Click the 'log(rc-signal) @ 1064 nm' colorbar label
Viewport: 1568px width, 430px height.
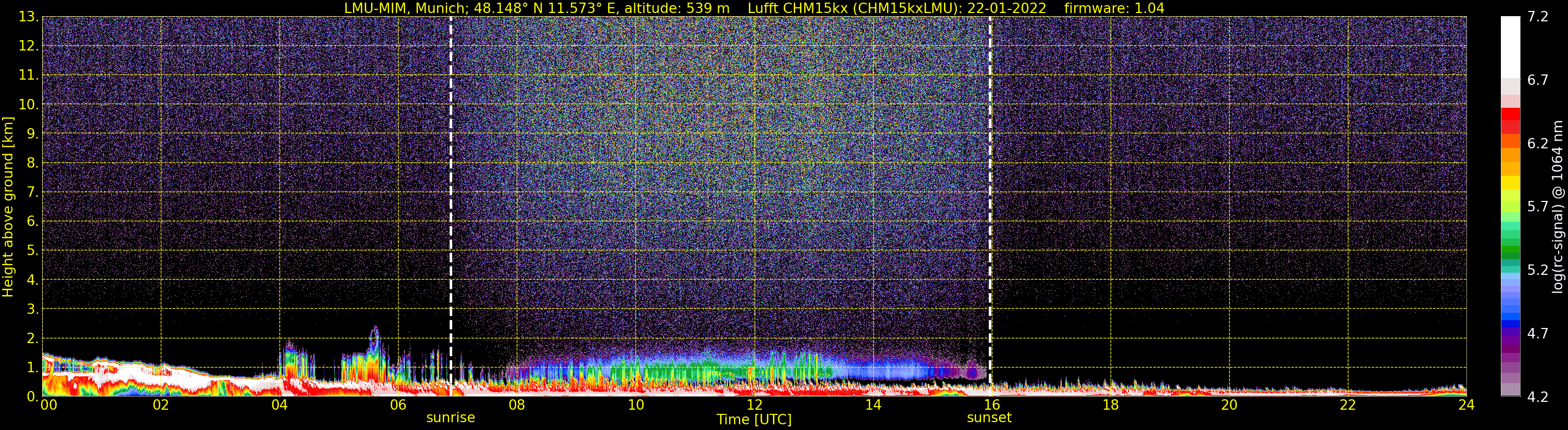pos(1557,207)
